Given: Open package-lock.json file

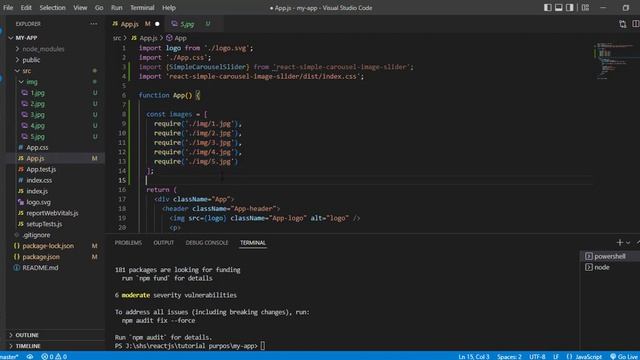Looking at the screenshot, I should coord(48,246).
